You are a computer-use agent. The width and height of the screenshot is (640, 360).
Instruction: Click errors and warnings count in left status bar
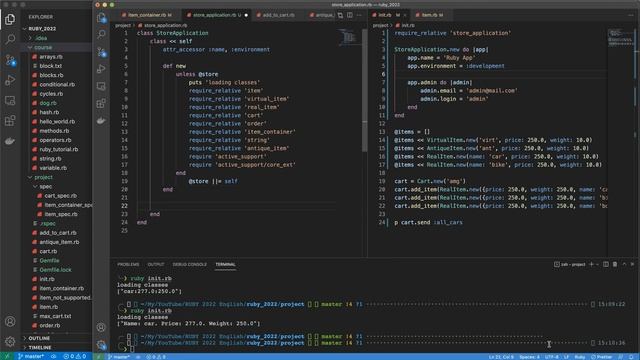[x=75, y=356]
